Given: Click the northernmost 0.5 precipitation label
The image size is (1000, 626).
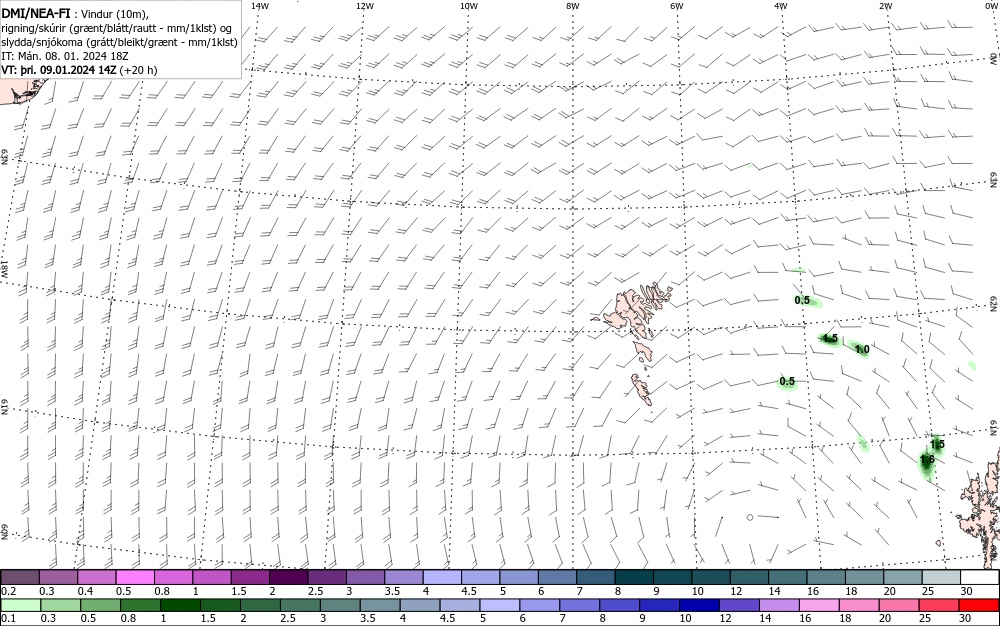Looking at the screenshot, I should pyautogui.click(x=802, y=300).
